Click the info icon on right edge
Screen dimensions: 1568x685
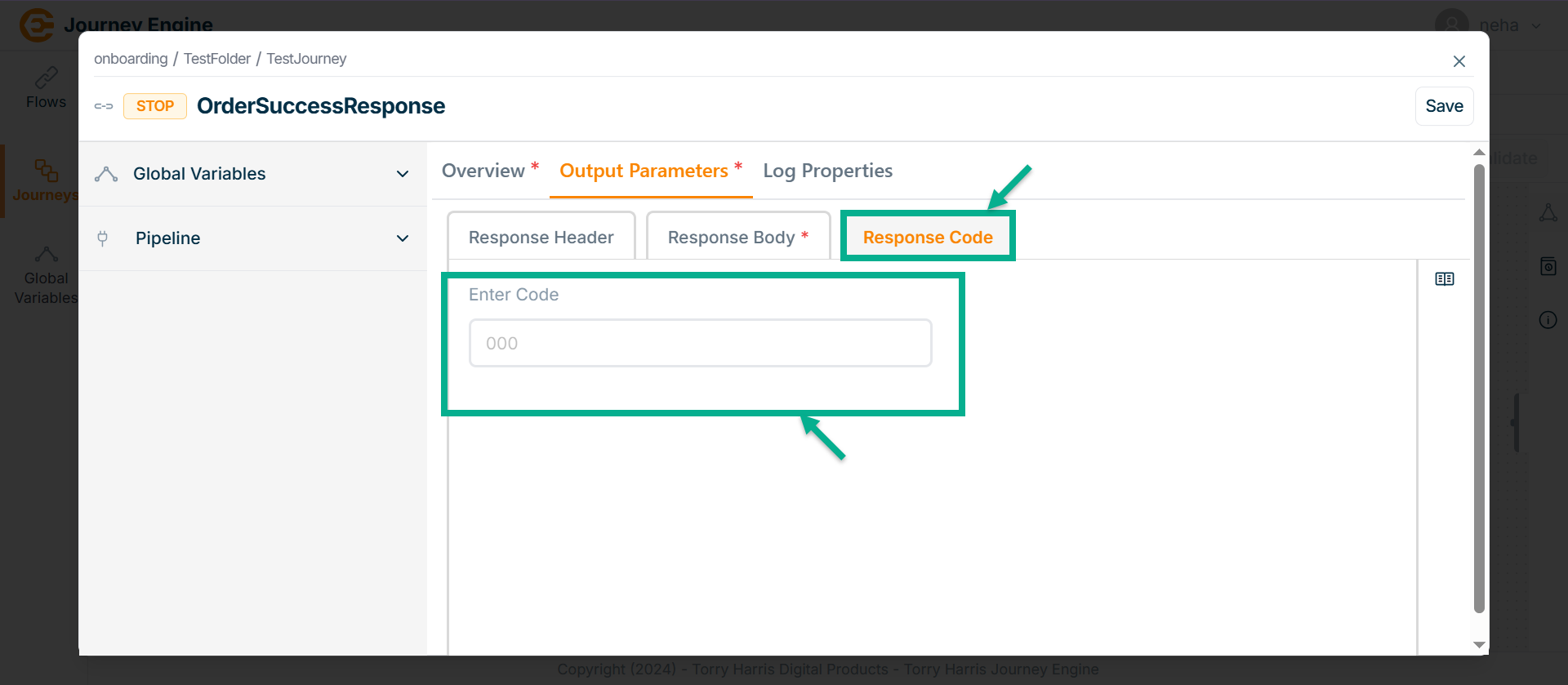pos(1548,320)
